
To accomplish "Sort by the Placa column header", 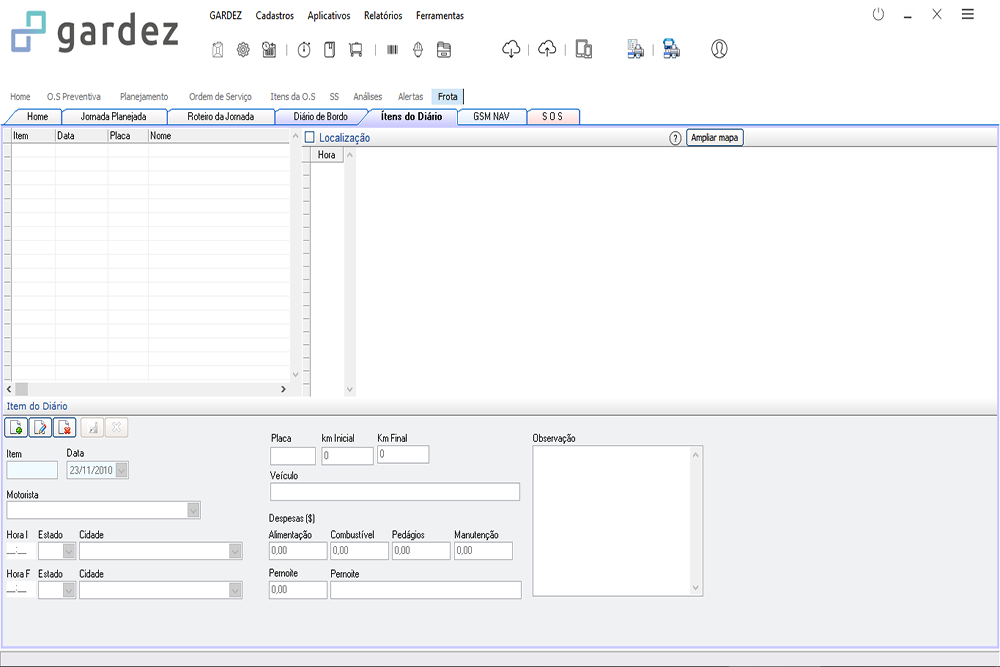I will pyautogui.click(x=128, y=136).
